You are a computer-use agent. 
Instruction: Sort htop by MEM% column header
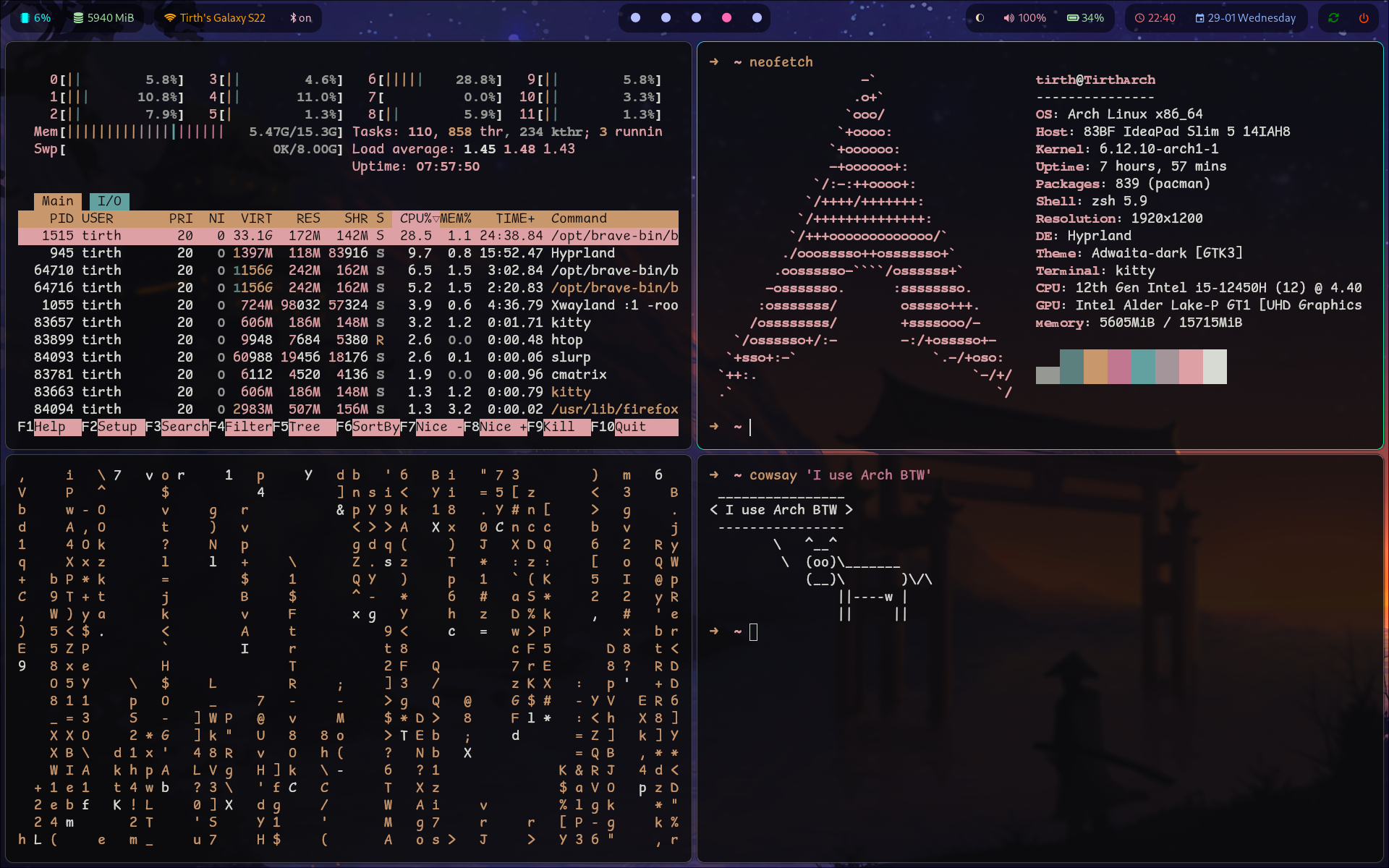(456, 218)
